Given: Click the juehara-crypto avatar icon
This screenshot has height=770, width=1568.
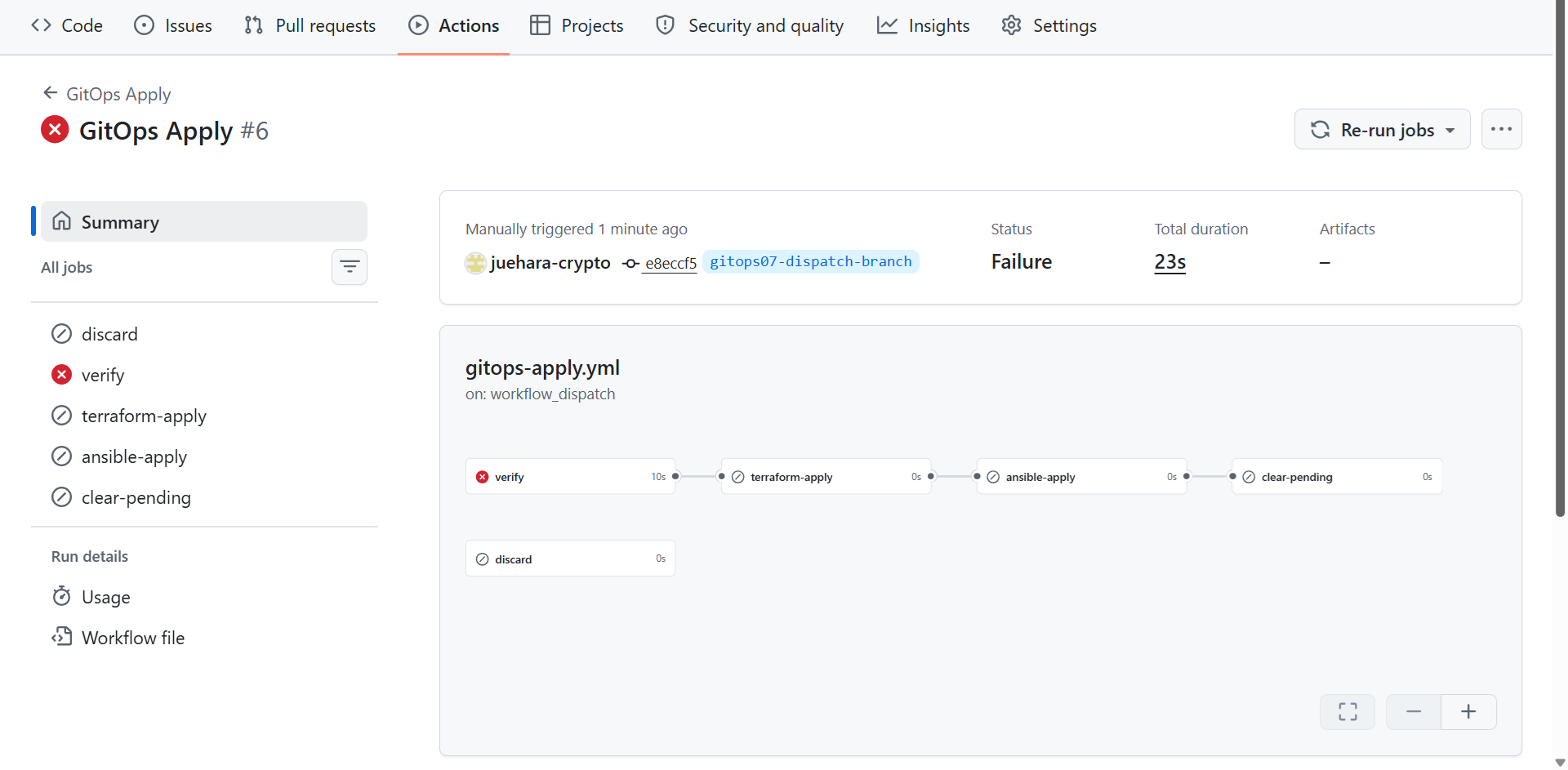Looking at the screenshot, I should tap(475, 263).
